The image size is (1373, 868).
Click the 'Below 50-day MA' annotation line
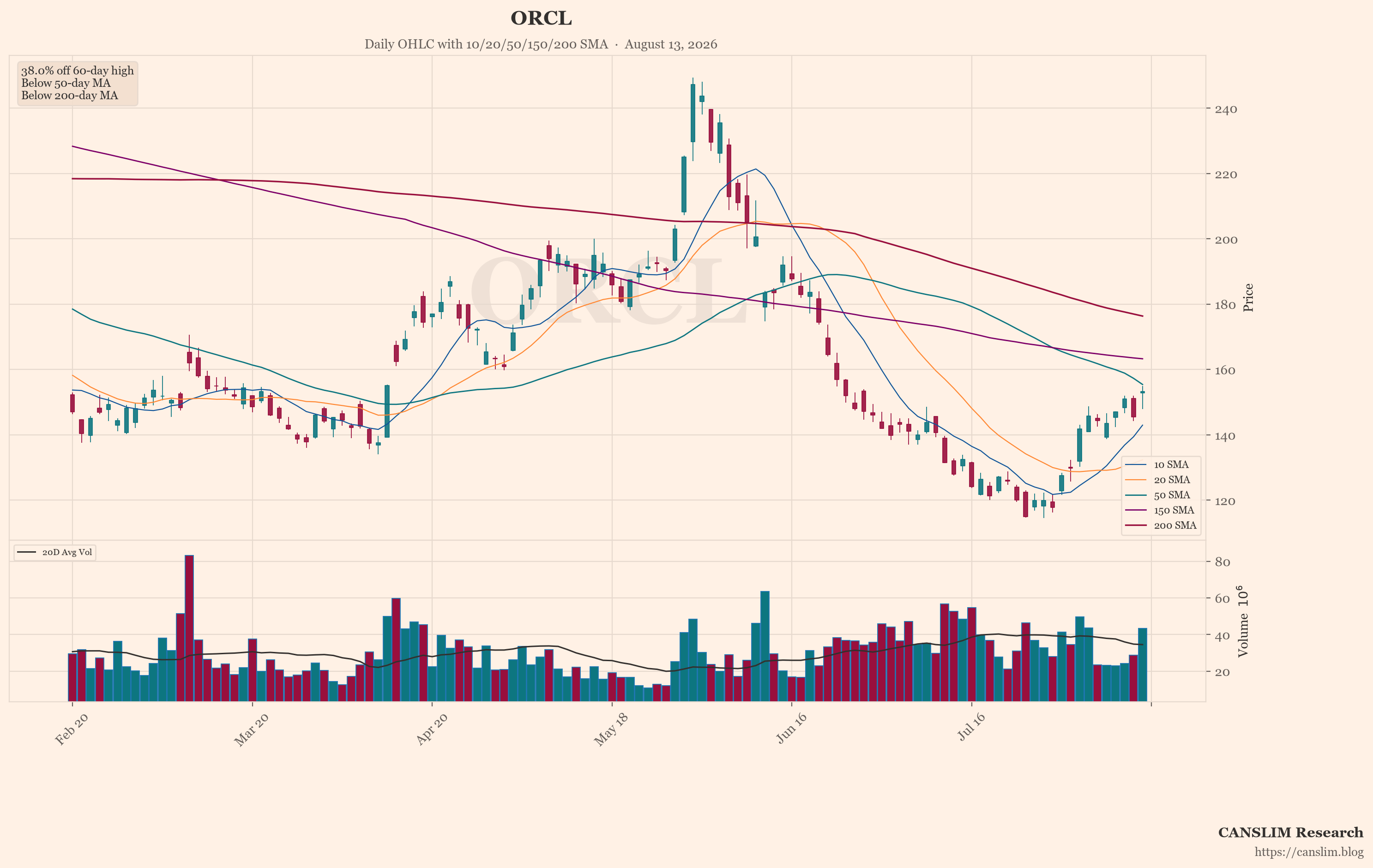(x=66, y=83)
